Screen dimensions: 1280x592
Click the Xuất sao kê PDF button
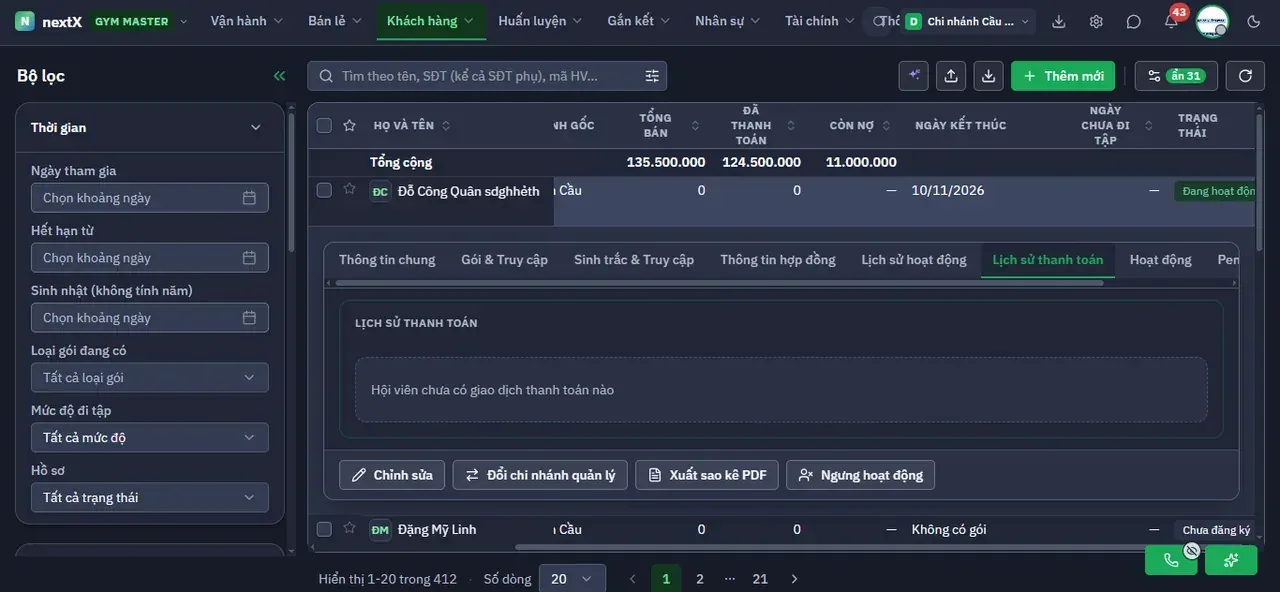coord(707,475)
